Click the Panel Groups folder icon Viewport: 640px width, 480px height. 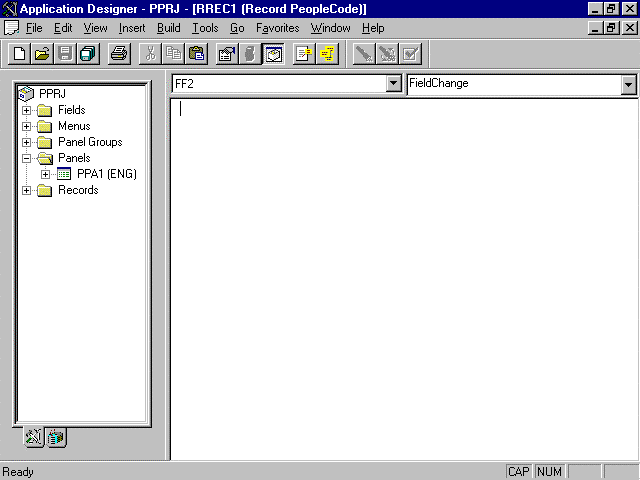44,142
